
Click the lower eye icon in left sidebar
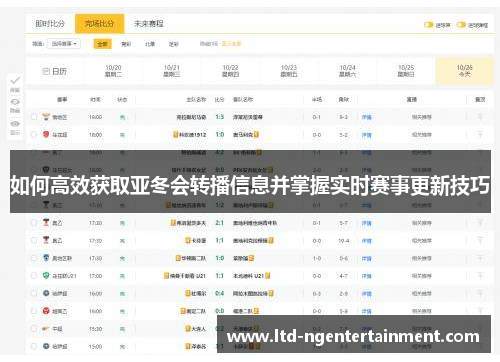(x=15, y=124)
